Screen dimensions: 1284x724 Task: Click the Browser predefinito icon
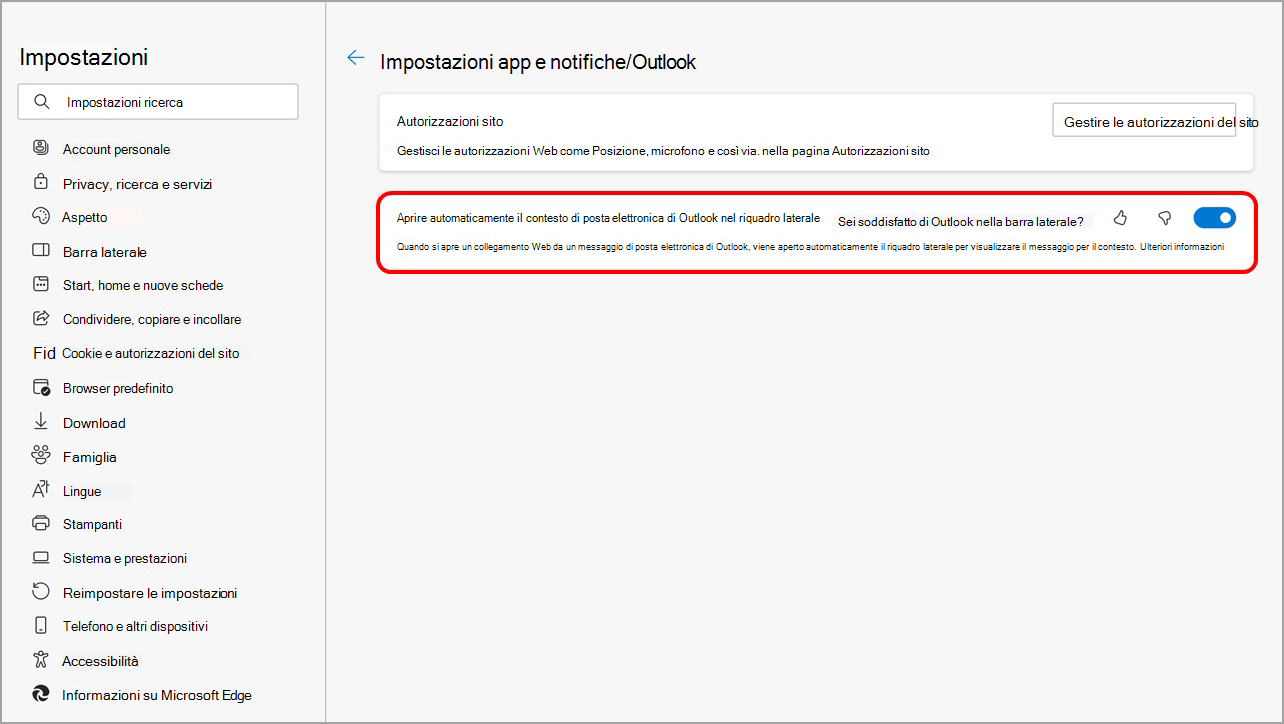click(41, 387)
